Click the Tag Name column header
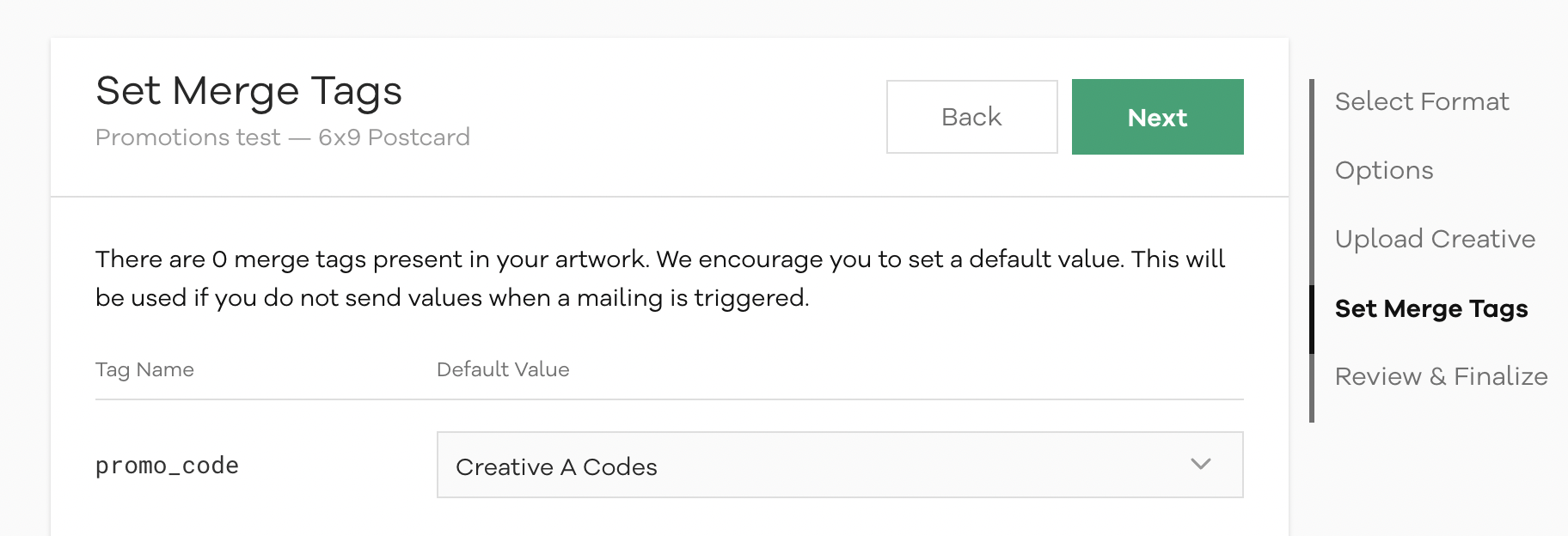 (144, 369)
